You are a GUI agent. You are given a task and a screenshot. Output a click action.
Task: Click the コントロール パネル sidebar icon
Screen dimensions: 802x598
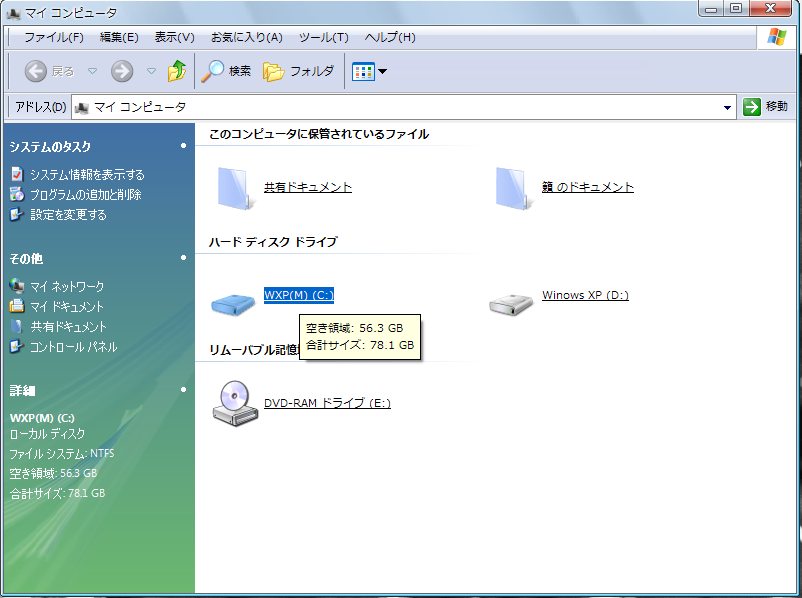[17, 347]
